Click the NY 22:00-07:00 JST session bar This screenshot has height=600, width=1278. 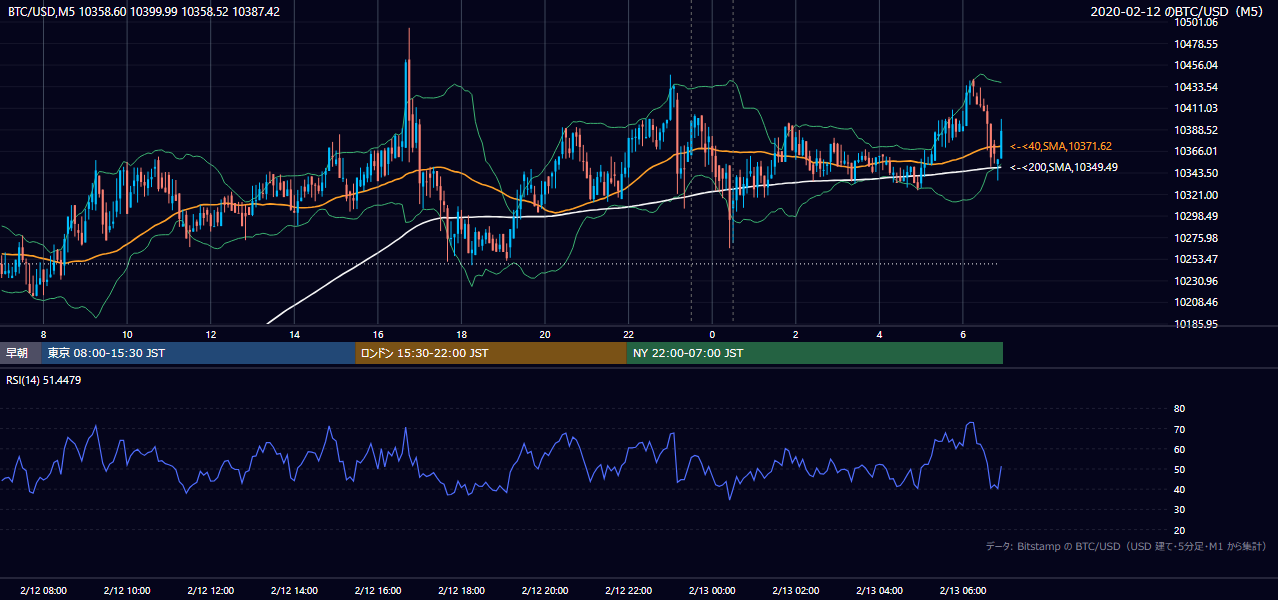(x=815, y=353)
